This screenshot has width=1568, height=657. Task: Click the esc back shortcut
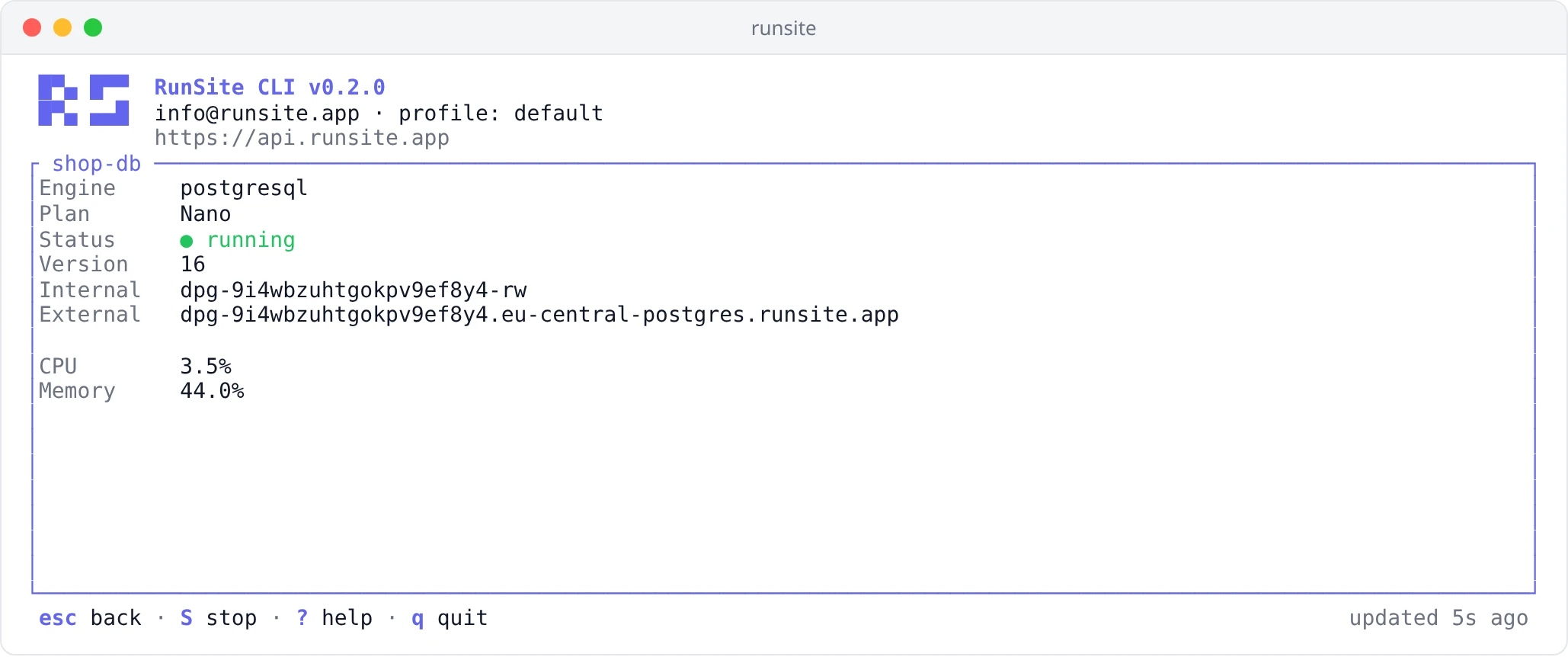point(90,617)
